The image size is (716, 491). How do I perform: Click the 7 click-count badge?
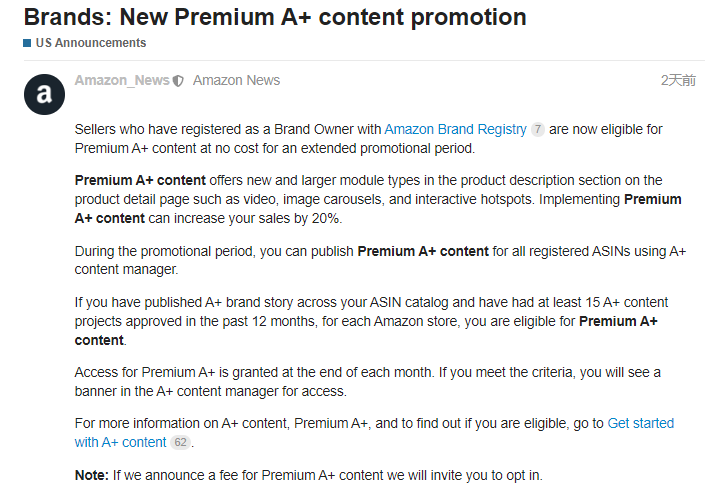538,130
